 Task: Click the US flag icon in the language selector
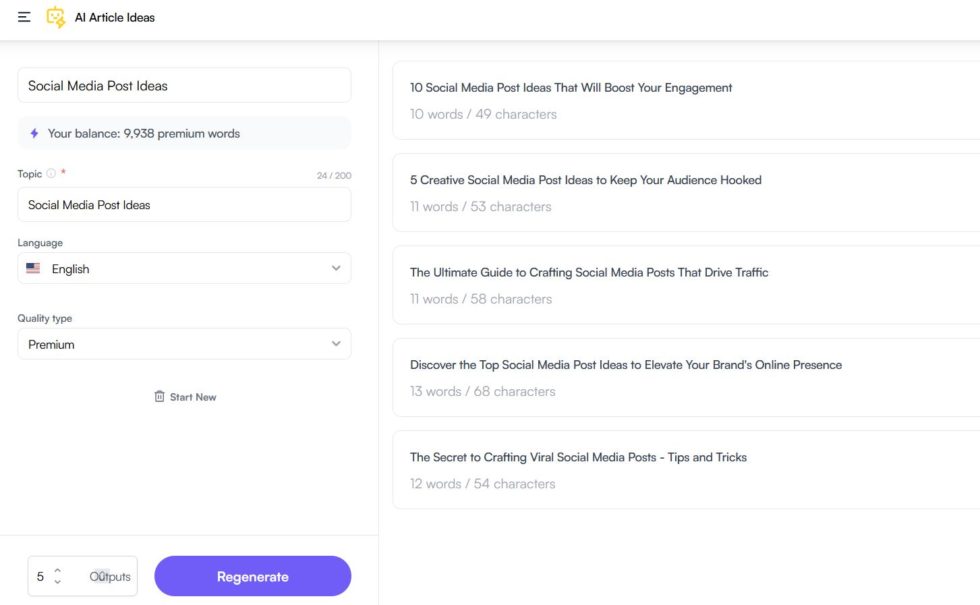pyautogui.click(x=33, y=268)
